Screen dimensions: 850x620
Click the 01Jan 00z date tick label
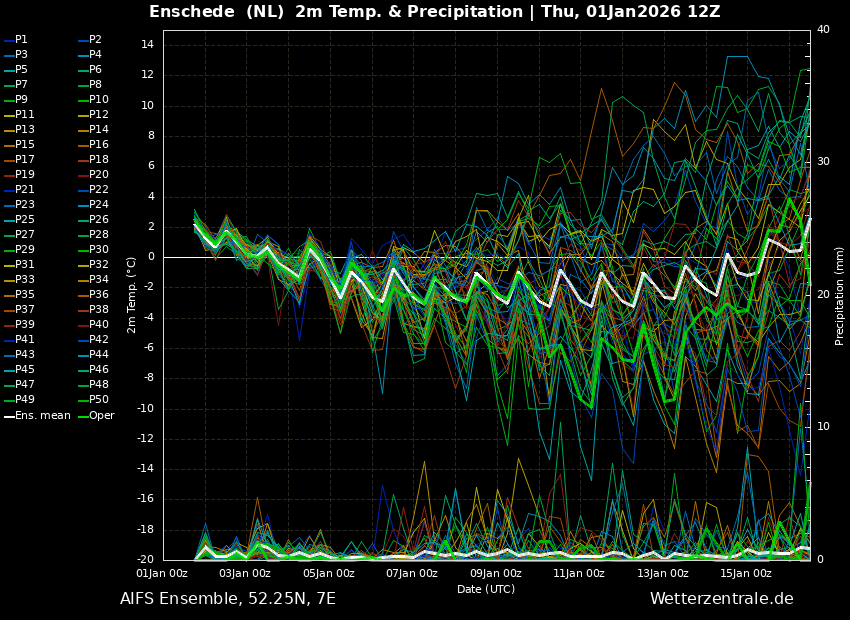coord(162,573)
